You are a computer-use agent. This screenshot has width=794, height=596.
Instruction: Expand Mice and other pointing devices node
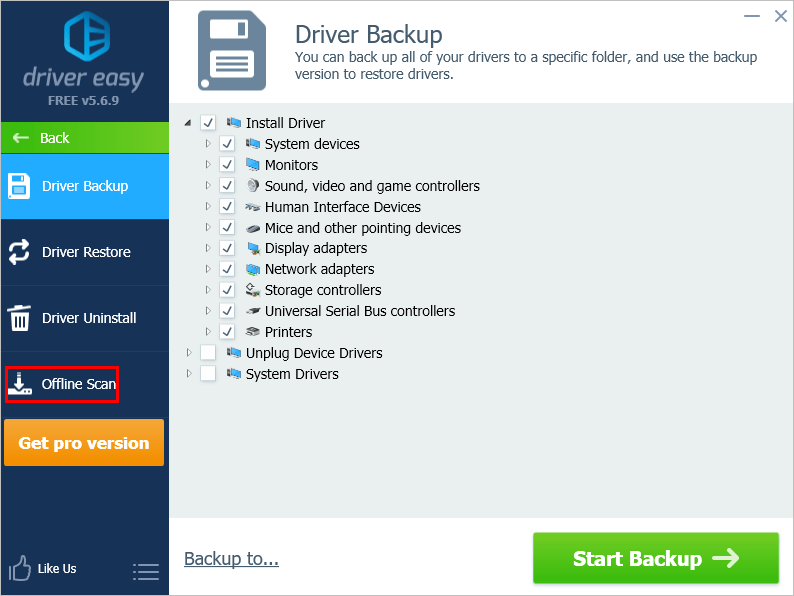pos(208,227)
